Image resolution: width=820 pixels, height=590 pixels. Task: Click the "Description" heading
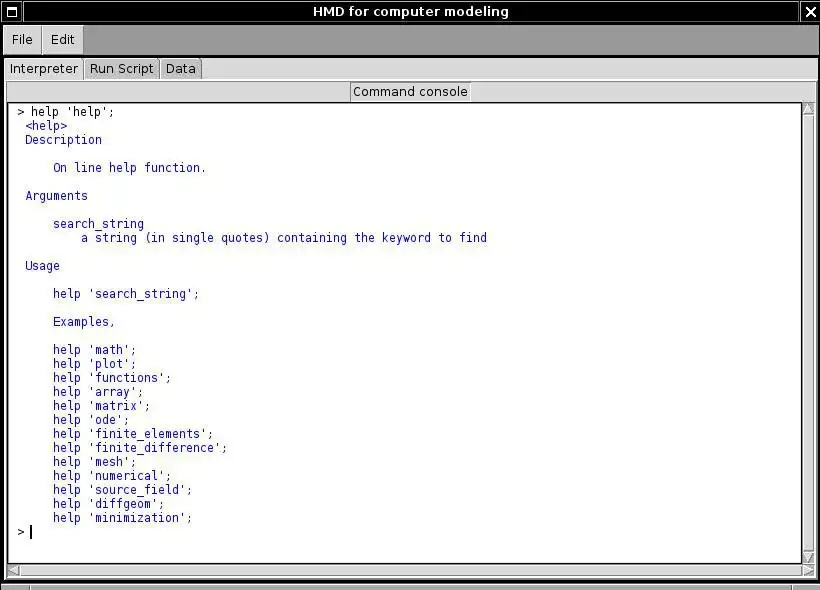tap(63, 140)
